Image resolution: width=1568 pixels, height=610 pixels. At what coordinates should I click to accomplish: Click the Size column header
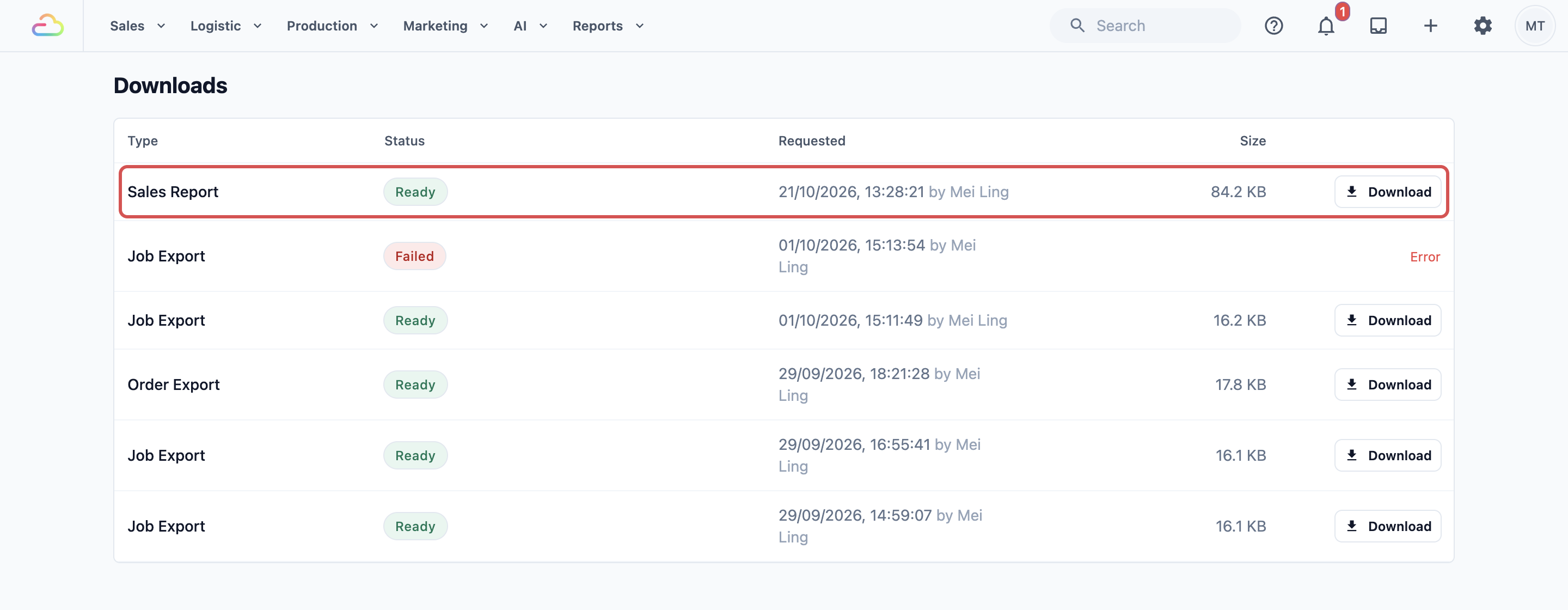[x=1253, y=141]
